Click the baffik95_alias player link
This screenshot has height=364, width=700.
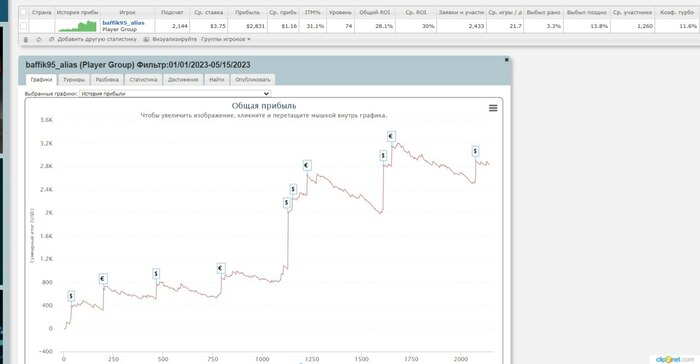click(x=123, y=23)
